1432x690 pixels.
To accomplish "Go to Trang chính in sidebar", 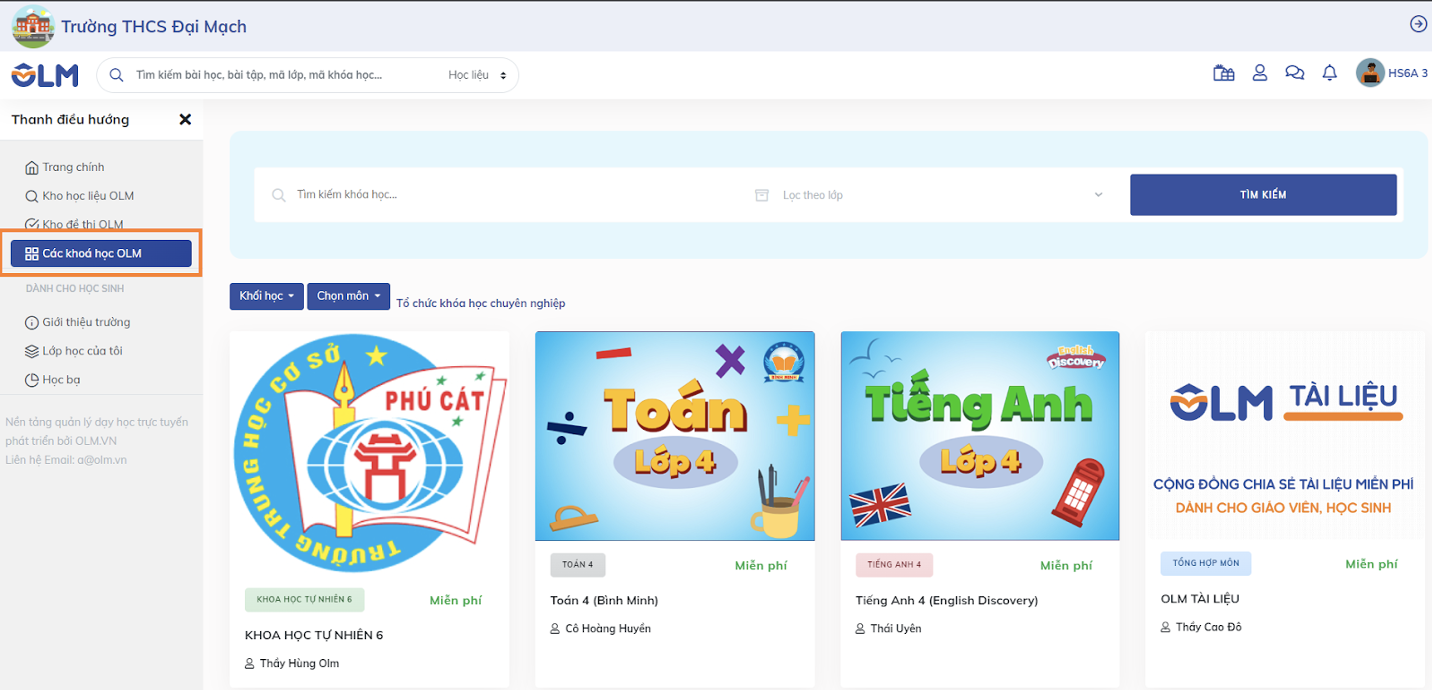I will [73, 167].
